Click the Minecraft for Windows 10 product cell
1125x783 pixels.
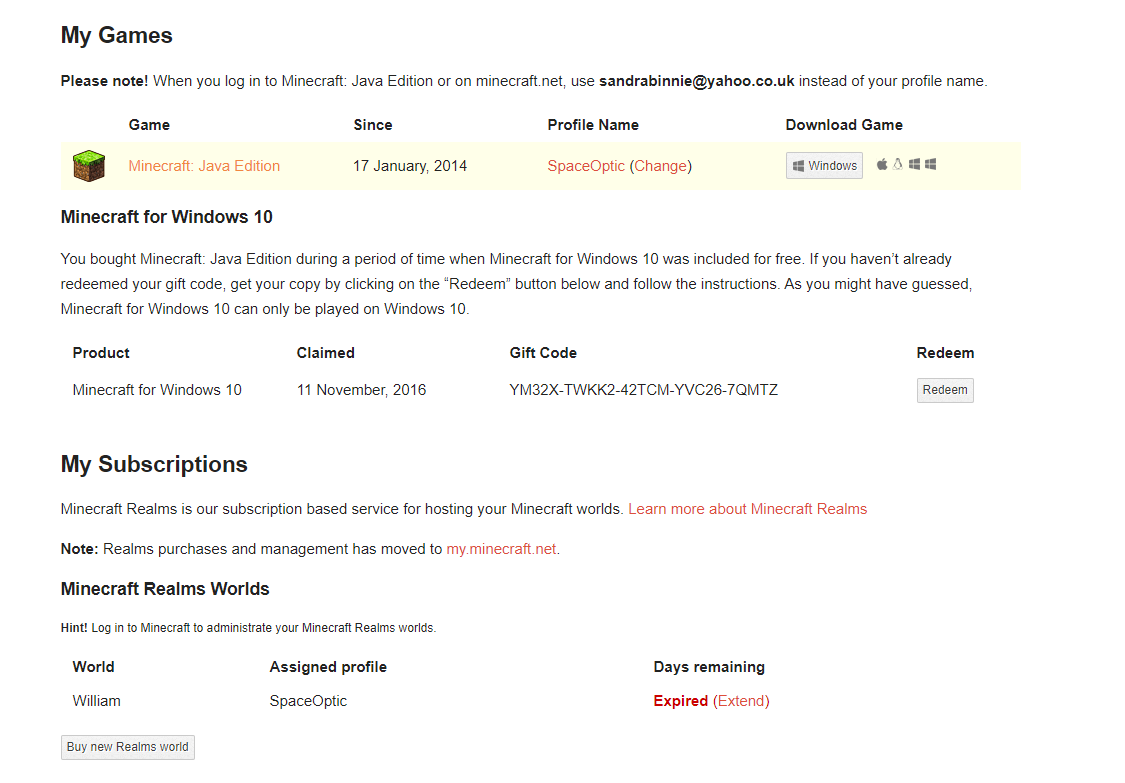157,390
